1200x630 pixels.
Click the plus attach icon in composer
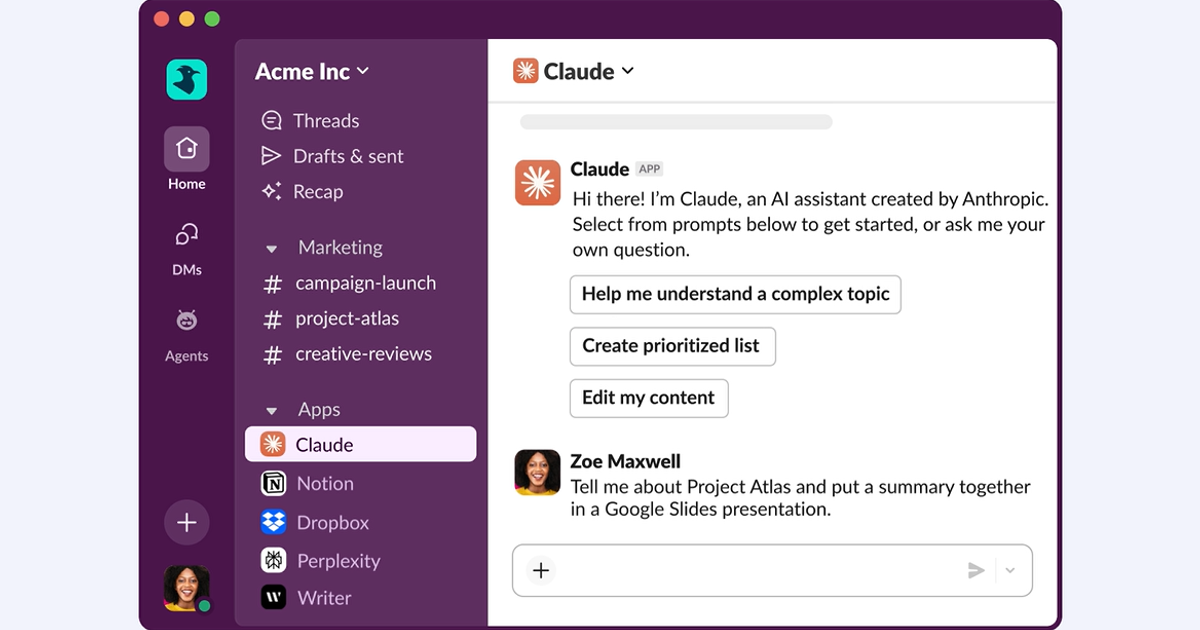pyautogui.click(x=541, y=570)
